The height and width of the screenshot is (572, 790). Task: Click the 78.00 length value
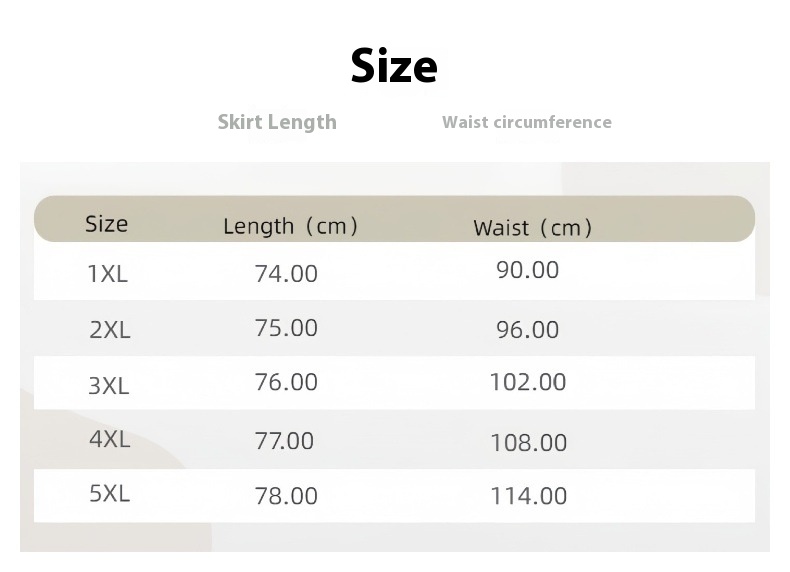[x=286, y=495]
